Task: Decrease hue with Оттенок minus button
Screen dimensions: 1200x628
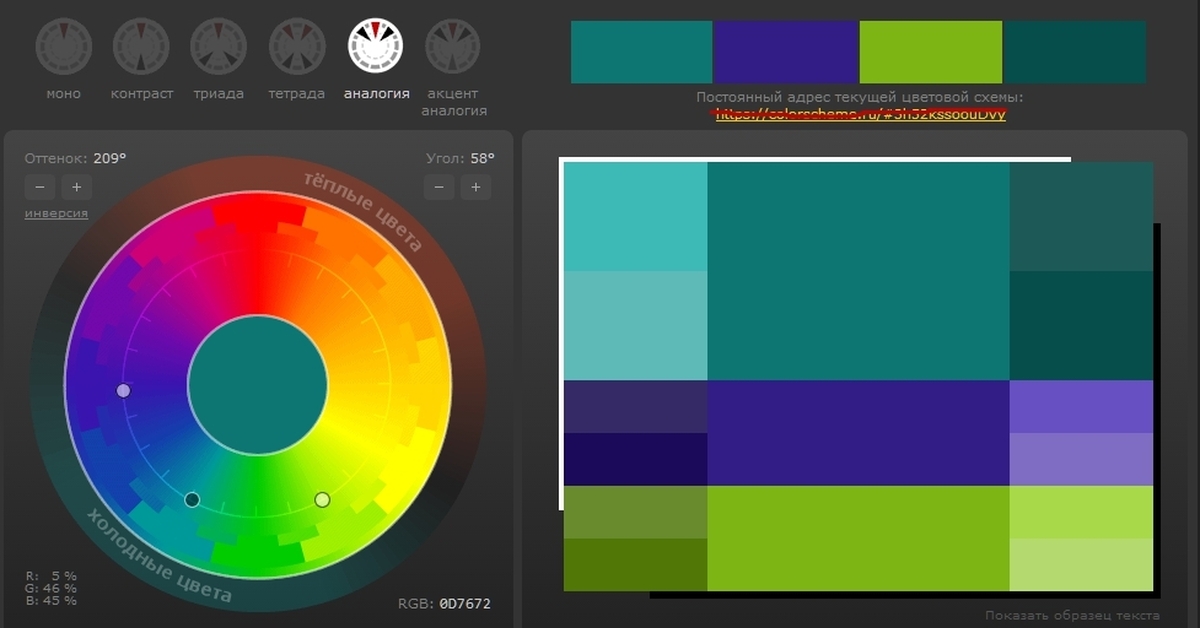Action: coord(39,187)
